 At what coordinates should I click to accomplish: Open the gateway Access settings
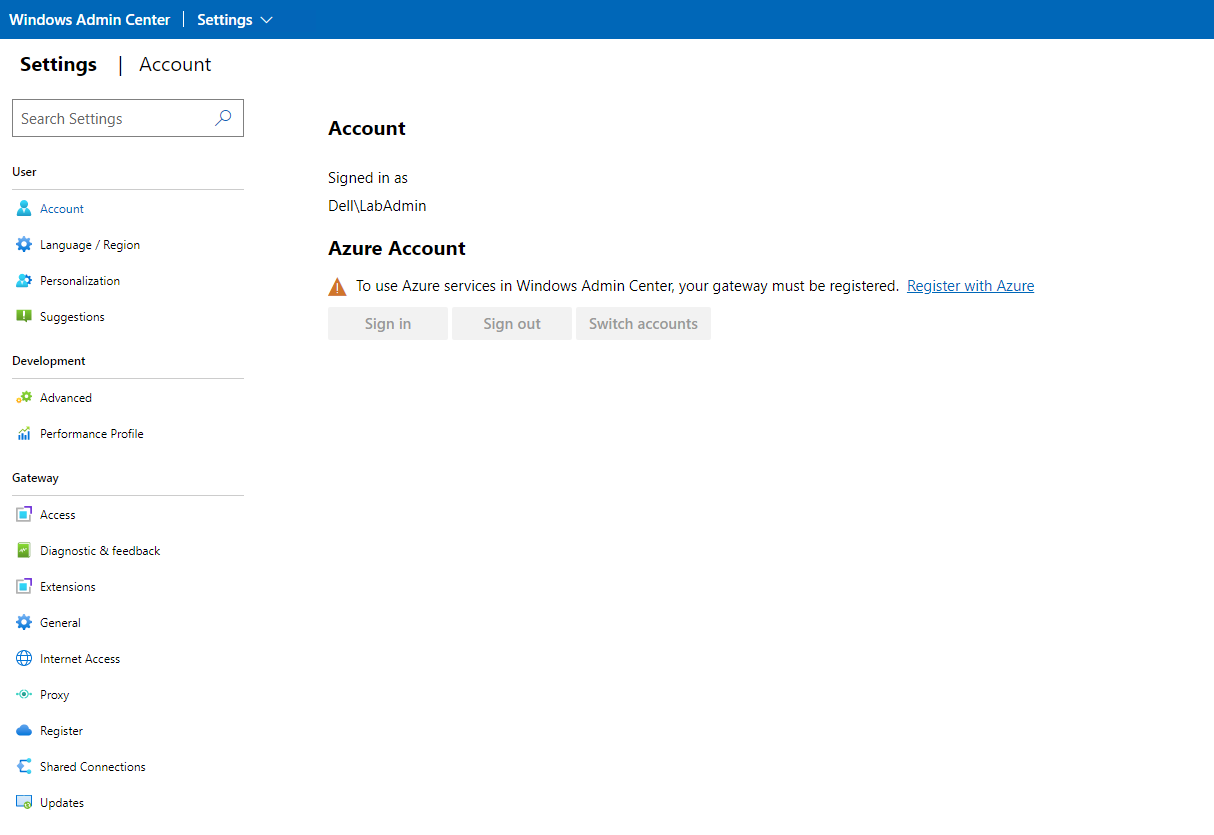58,514
